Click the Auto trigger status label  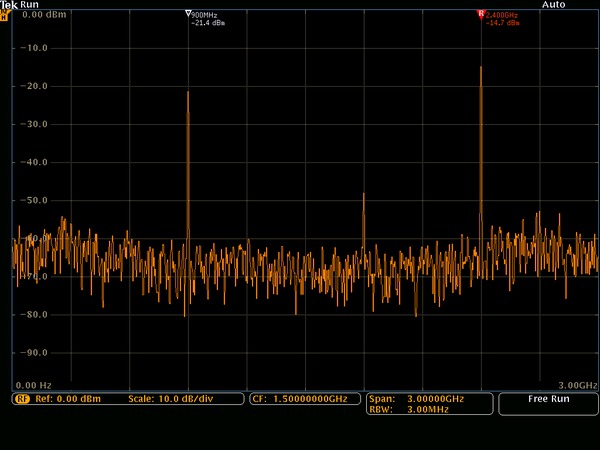pyautogui.click(x=553, y=5)
